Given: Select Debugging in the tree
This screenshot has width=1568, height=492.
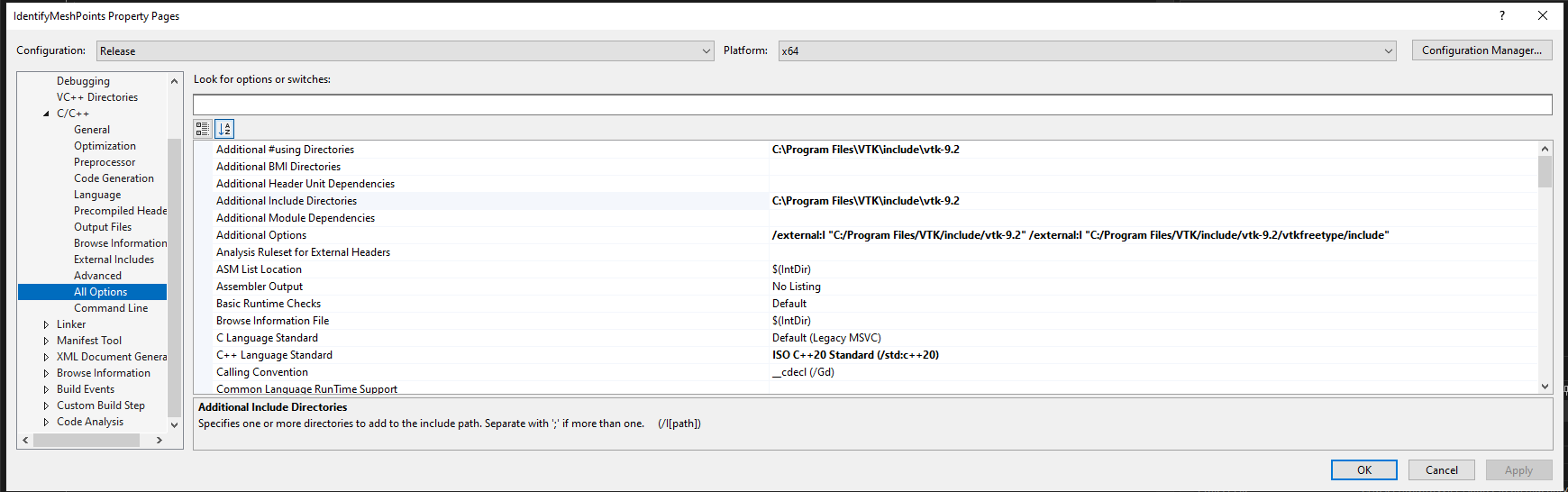Looking at the screenshot, I should [83, 81].
